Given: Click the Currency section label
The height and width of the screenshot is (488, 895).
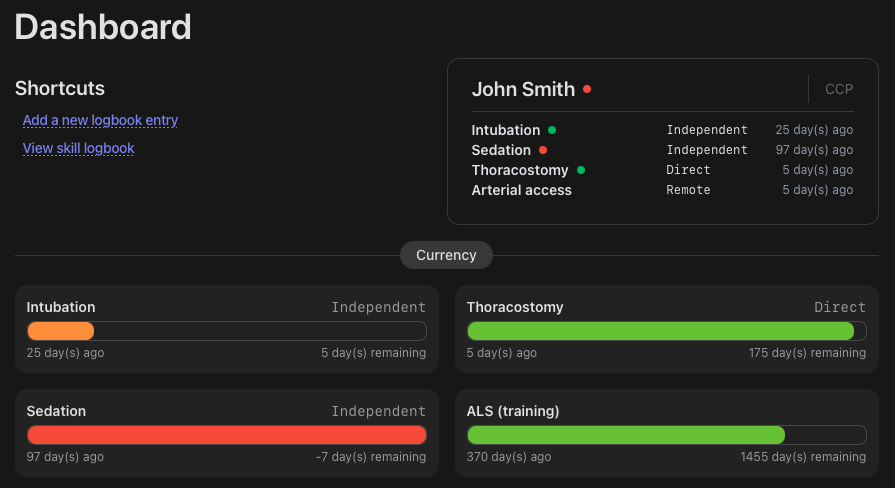Looking at the screenshot, I should 446,255.
